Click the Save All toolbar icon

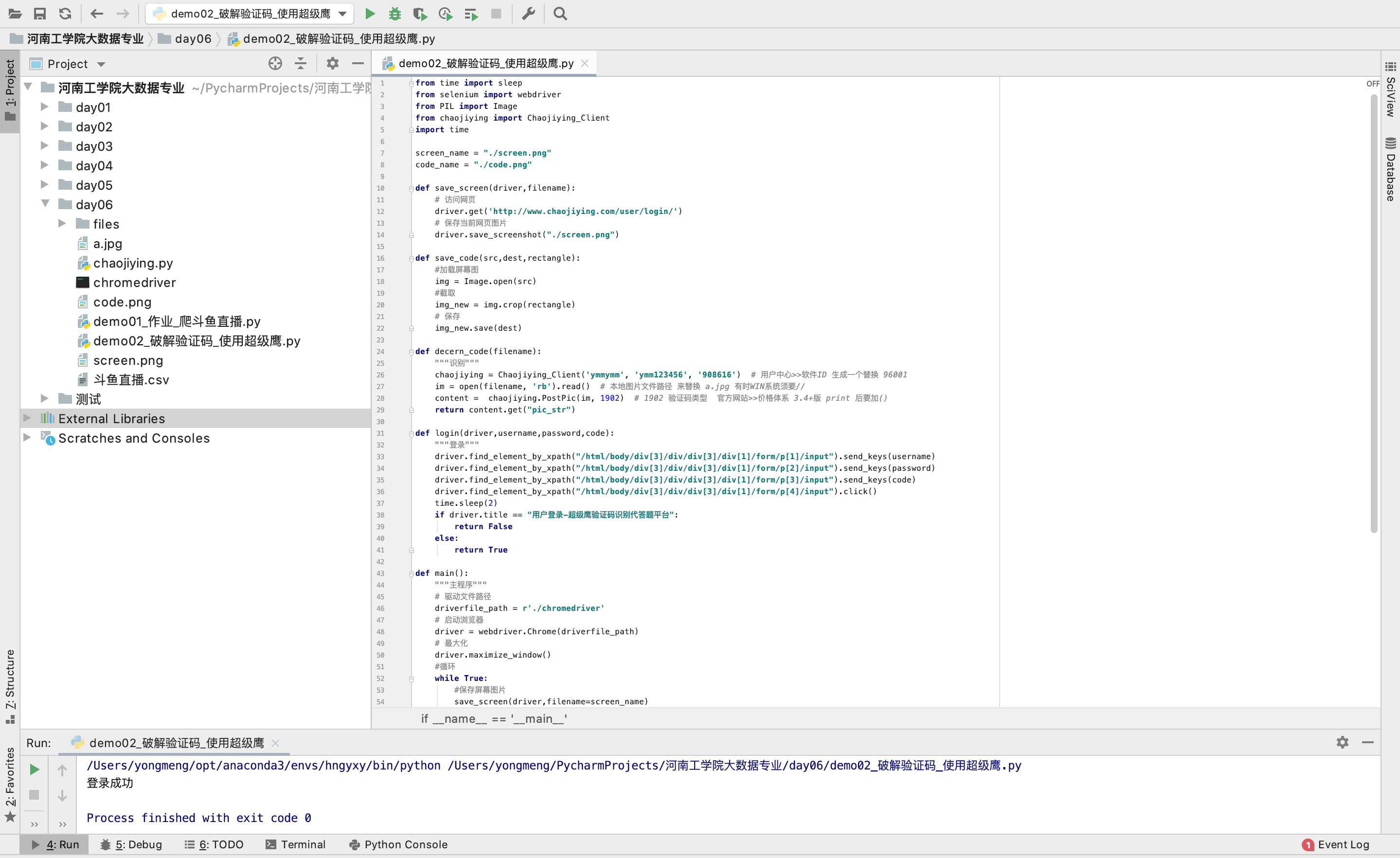(40, 13)
